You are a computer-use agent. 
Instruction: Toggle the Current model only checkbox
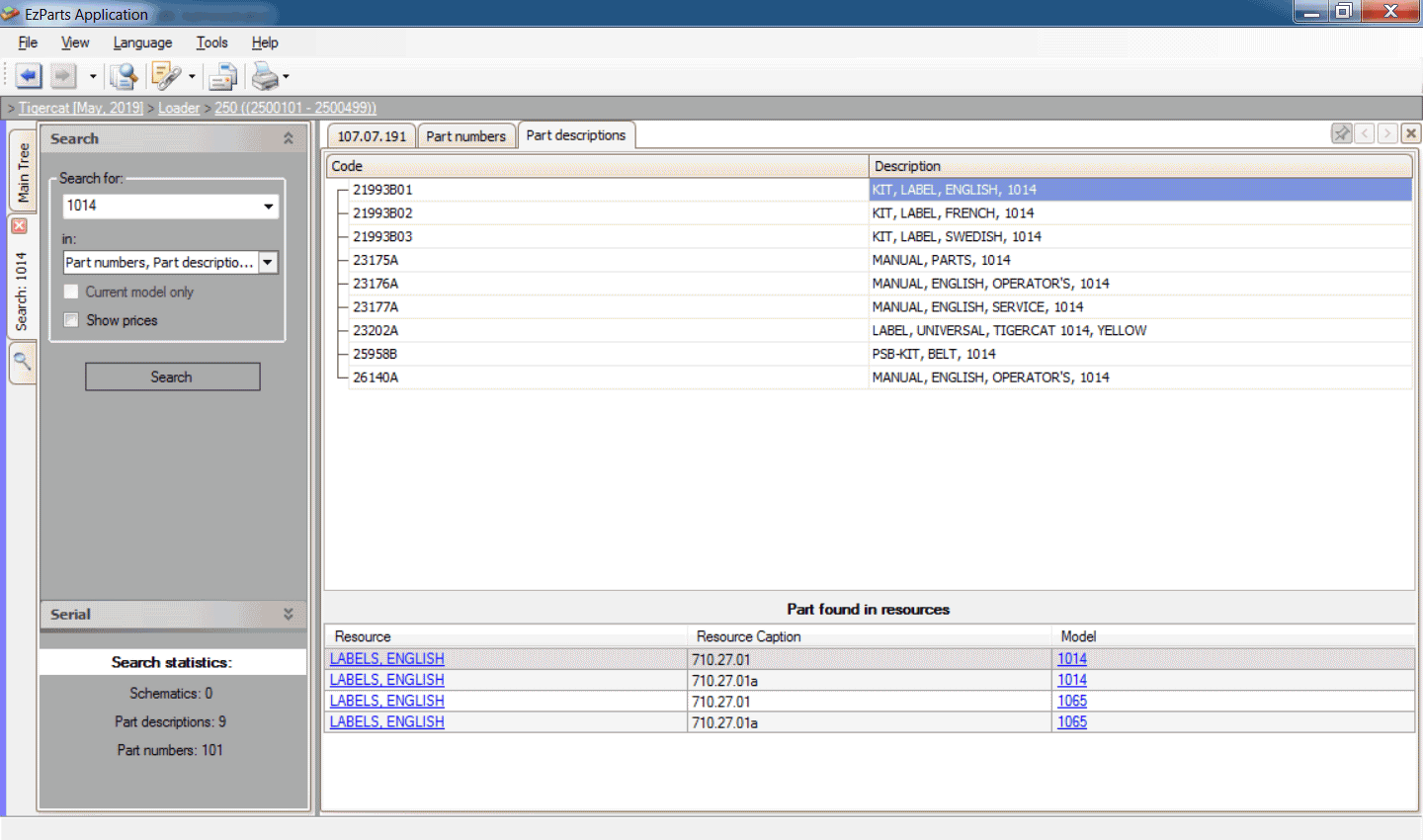(x=71, y=292)
